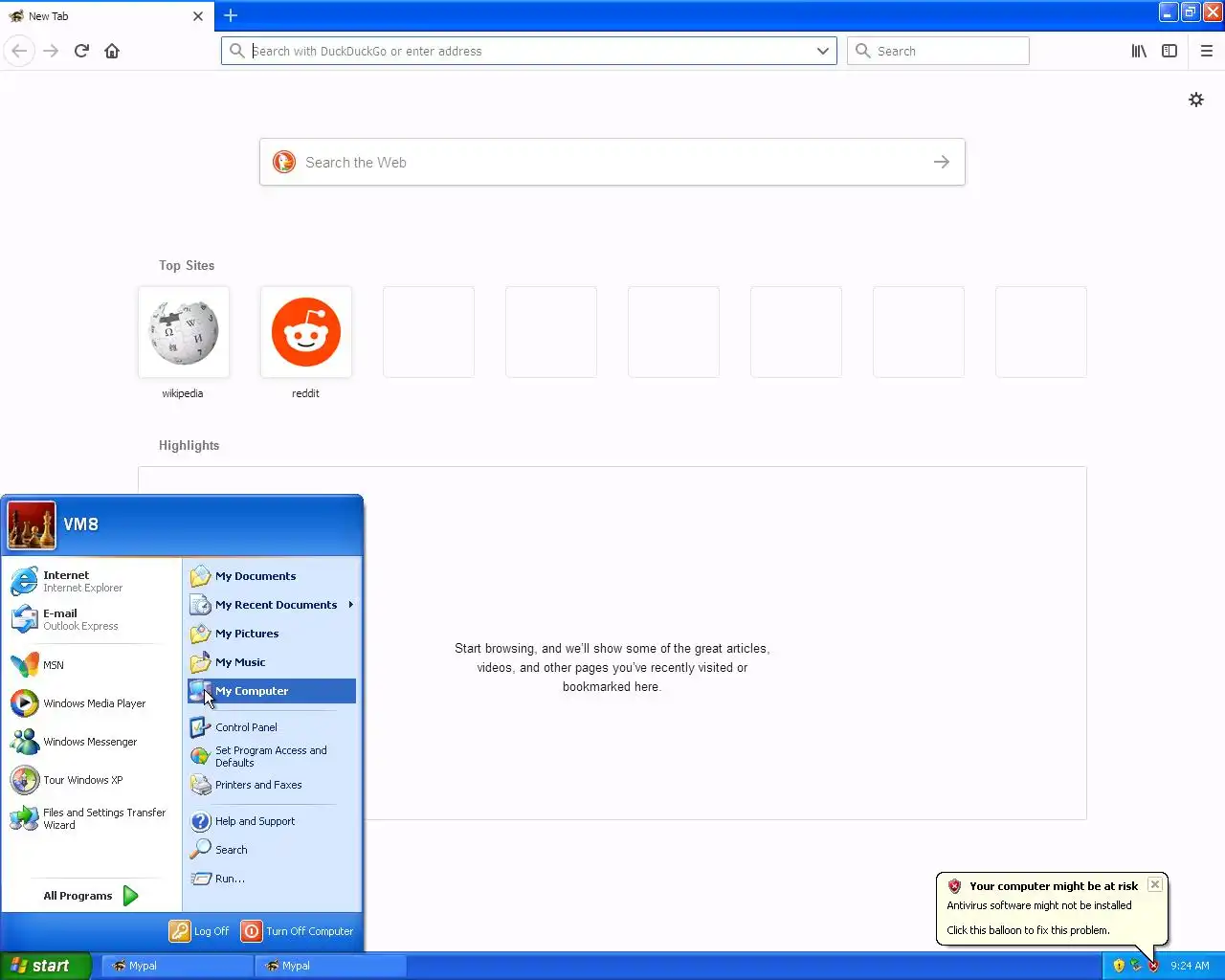Switch to first Mypal taskbar button
Screen dimensions: 1225x980
[x=176, y=966]
